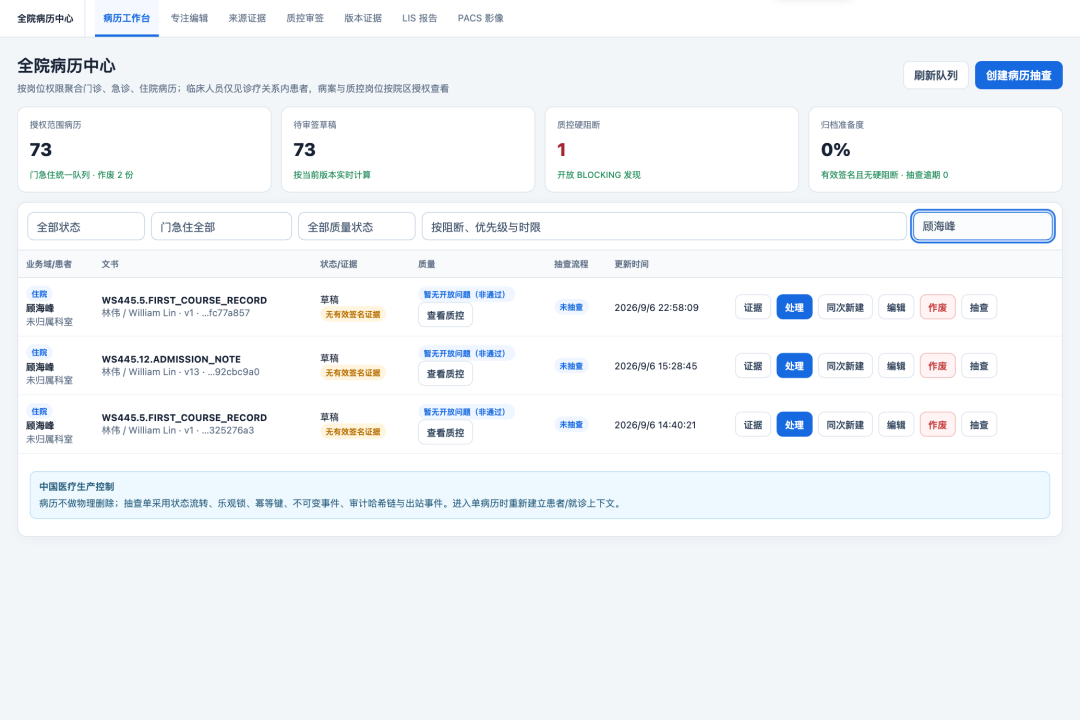
Task: Click the 归档准备度 stat card
Action: (935, 149)
